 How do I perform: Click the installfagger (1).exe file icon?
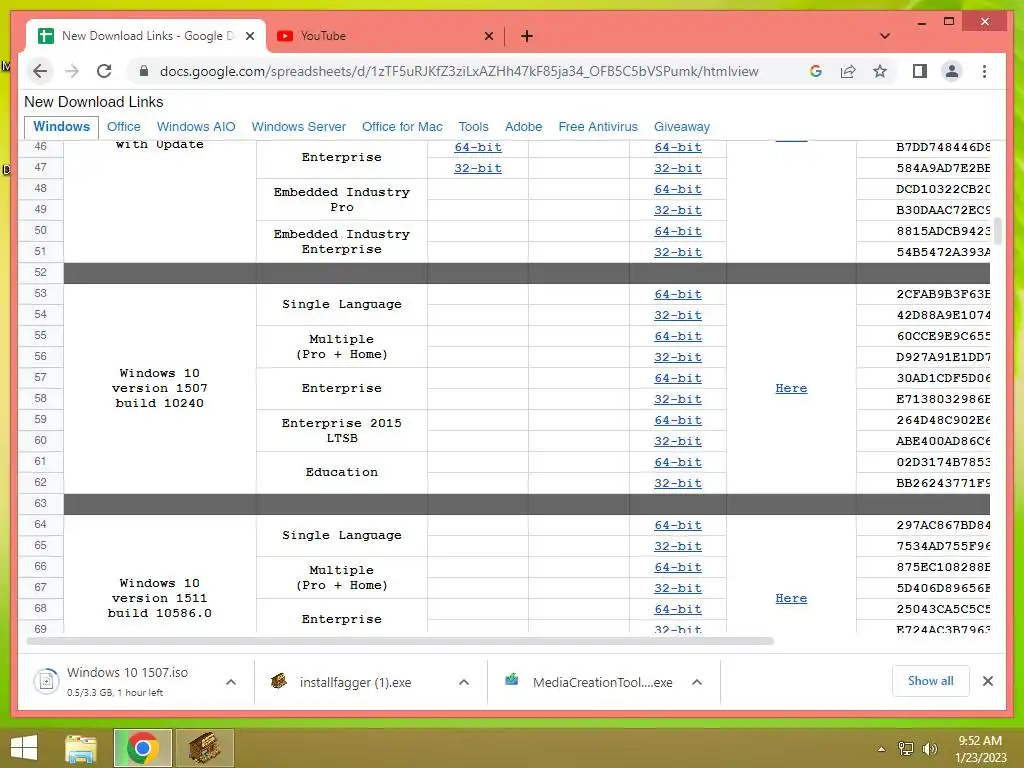pos(279,682)
